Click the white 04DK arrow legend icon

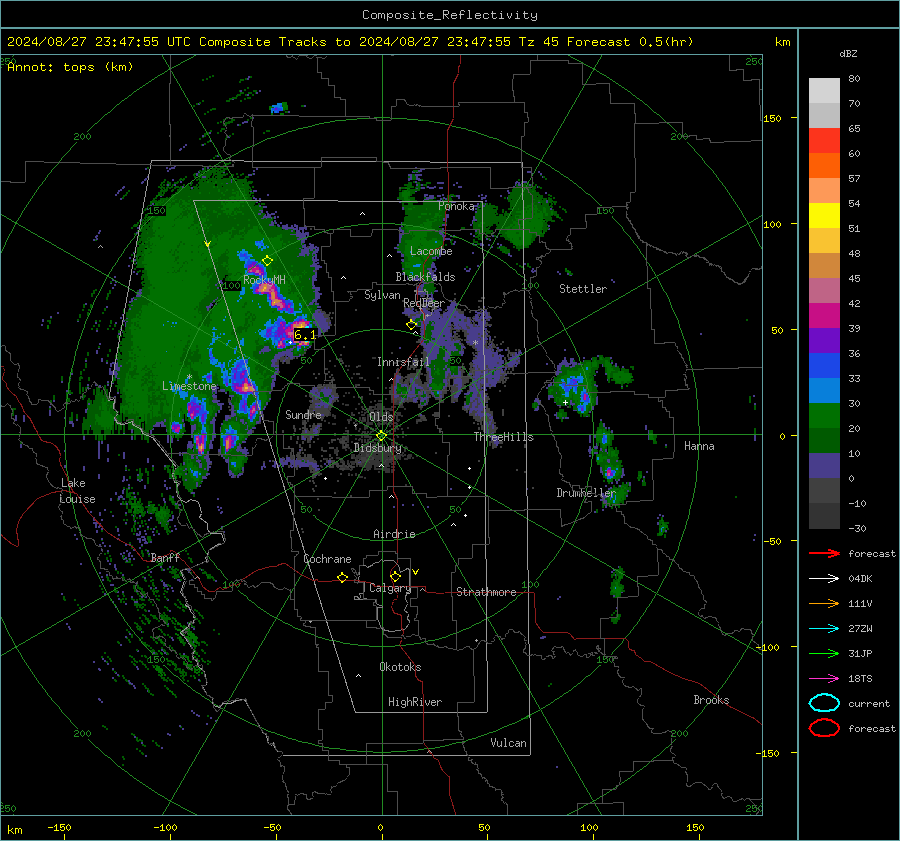coord(824,579)
